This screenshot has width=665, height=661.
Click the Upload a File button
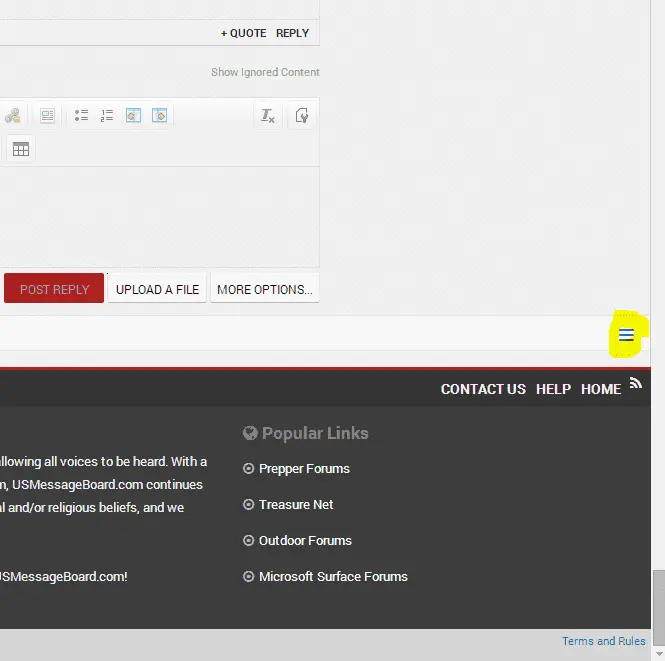pyautogui.click(x=157, y=289)
